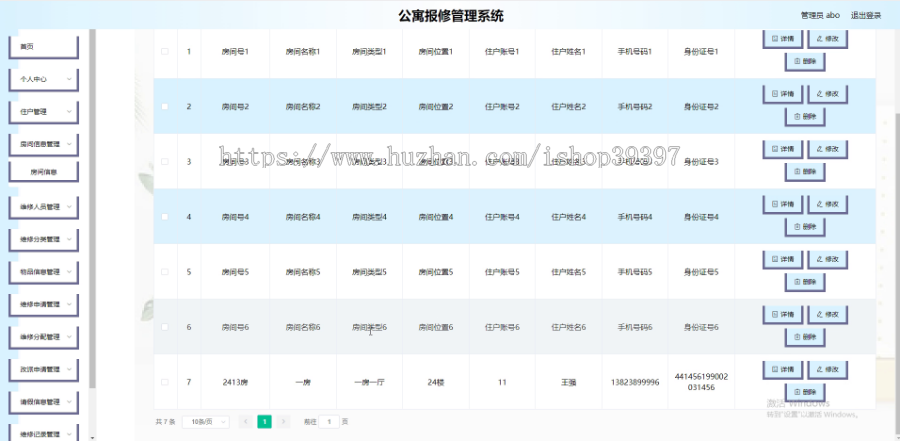900x441 pixels.
Task: Tick the checkbox for row 7
Action: tap(165, 382)
